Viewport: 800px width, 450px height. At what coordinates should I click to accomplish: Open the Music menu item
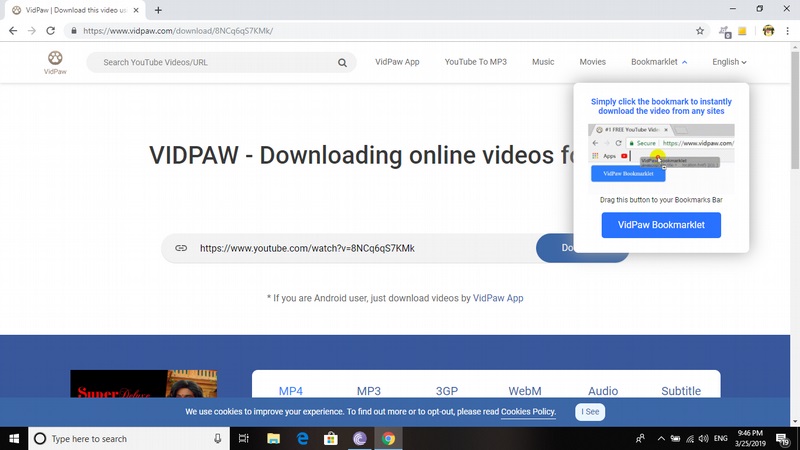point(543,62)
